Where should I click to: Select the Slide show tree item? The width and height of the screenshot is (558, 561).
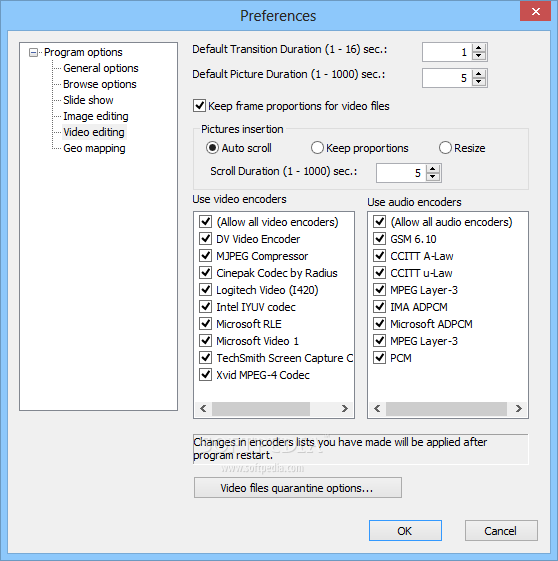(88, 100)
